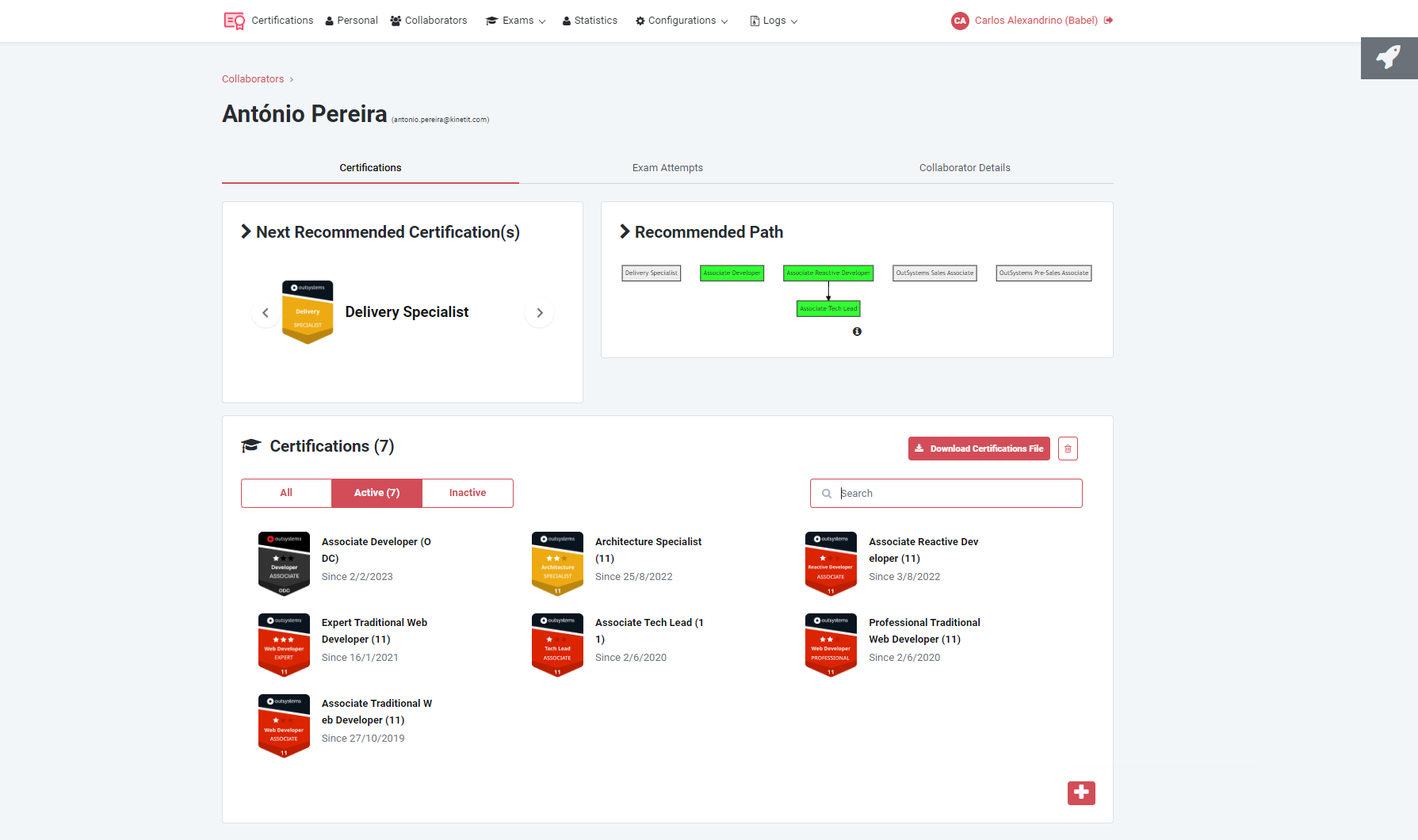Go back via Collaborators breadcrumb link
This screenshot has width=1418, height=840.
pyautogui.click(x=253, y=79)
